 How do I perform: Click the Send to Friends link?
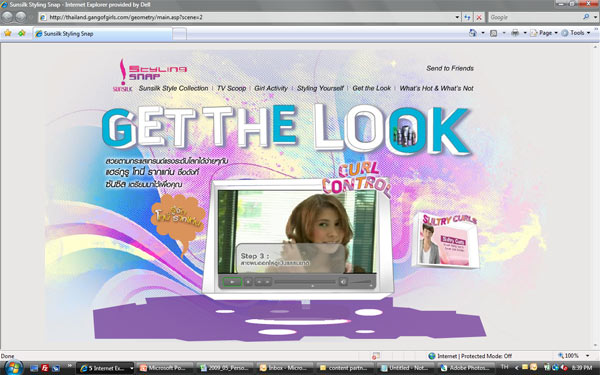pyautogui.click(x=450, y=68)
